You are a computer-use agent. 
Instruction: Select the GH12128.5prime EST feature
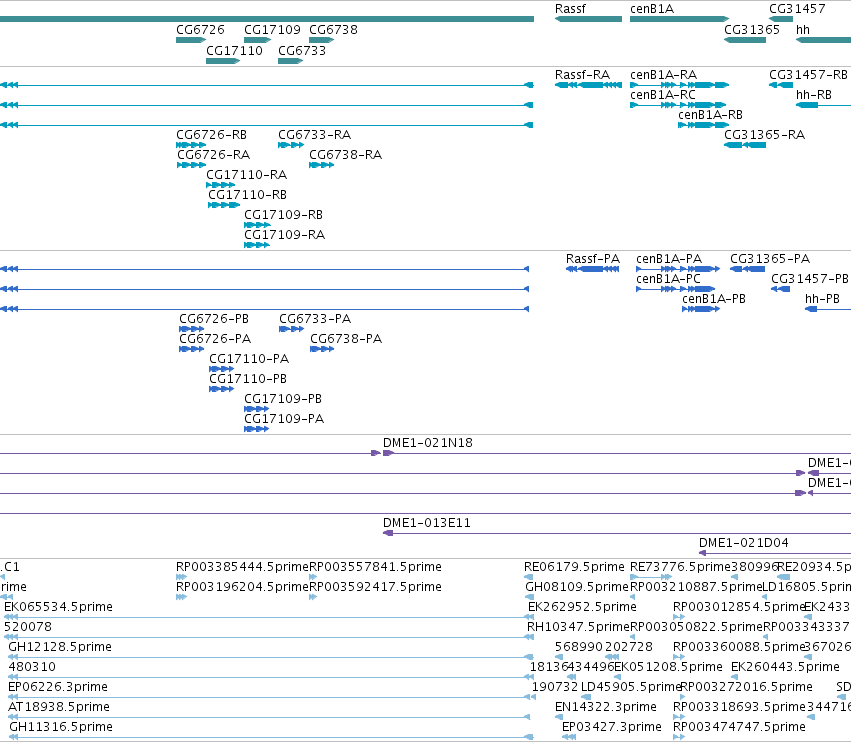(271, 658)
